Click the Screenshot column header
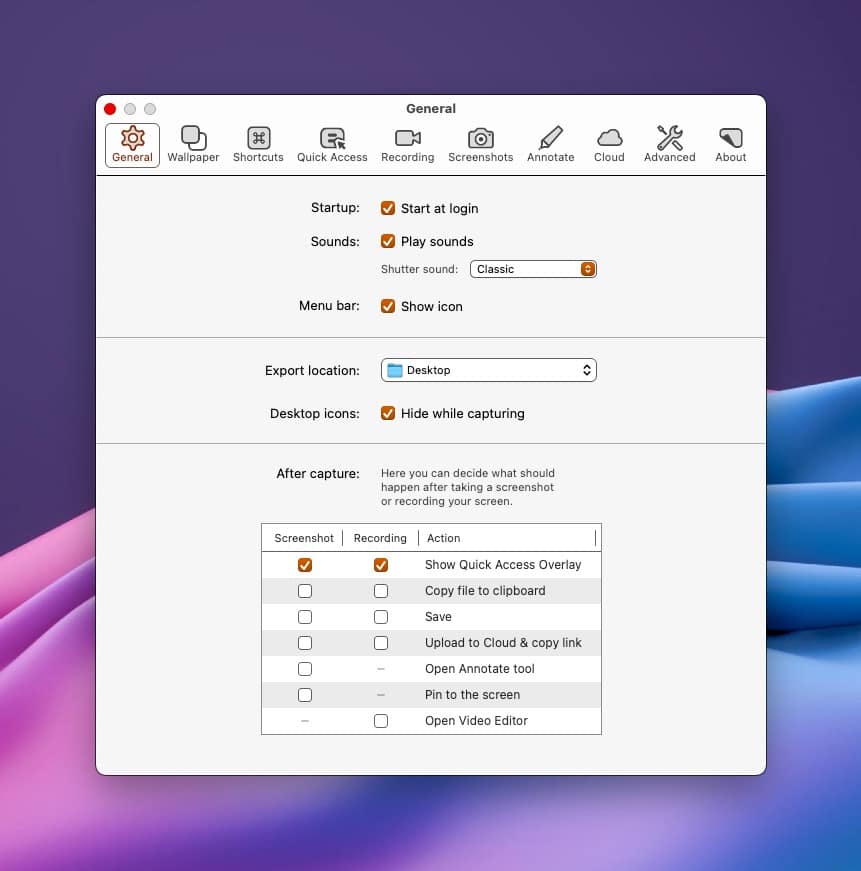This screenshot has height=871, width=861. tap(304, 538)
